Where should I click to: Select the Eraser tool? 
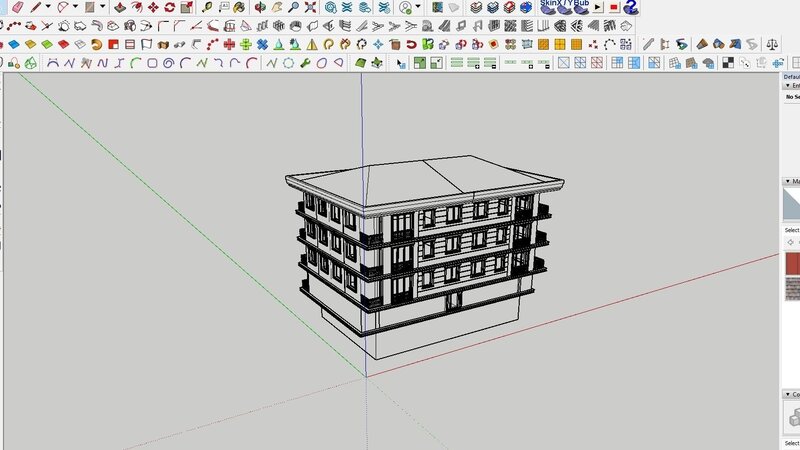pyautogui.click(x=17, y=7)
